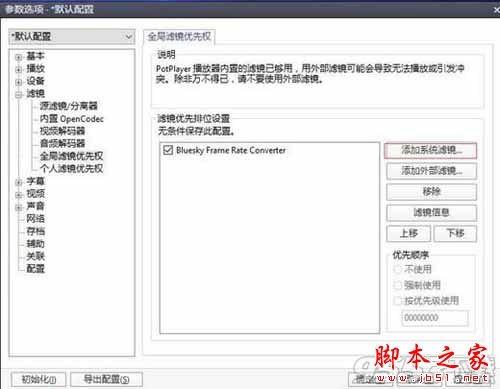Select the 按优先级使用 option
Screen dimensions: 500x389
tap(426, 301)
